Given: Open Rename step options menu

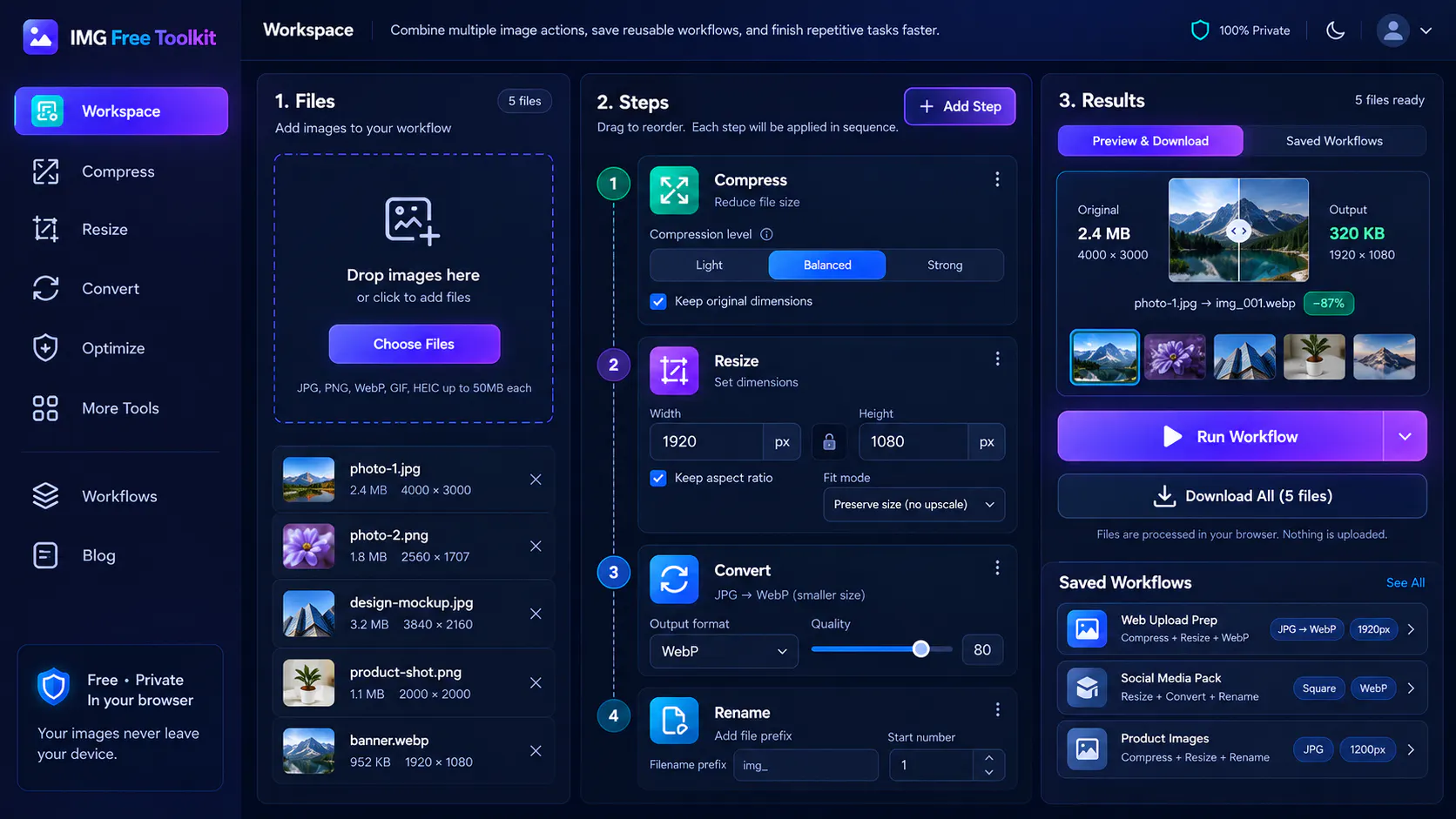Looking at the screenshot, I should point(997,710).
